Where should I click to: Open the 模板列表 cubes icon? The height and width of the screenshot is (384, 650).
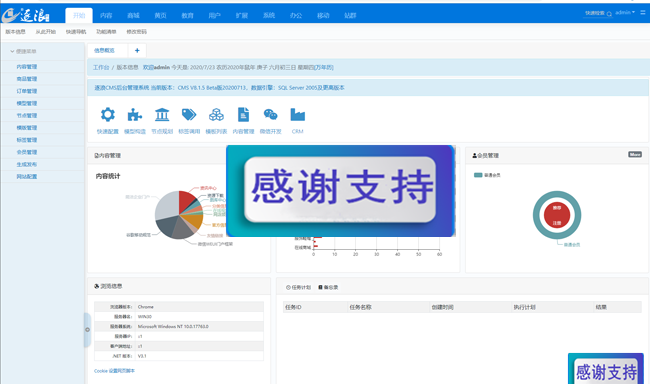[x=216, y=114]
